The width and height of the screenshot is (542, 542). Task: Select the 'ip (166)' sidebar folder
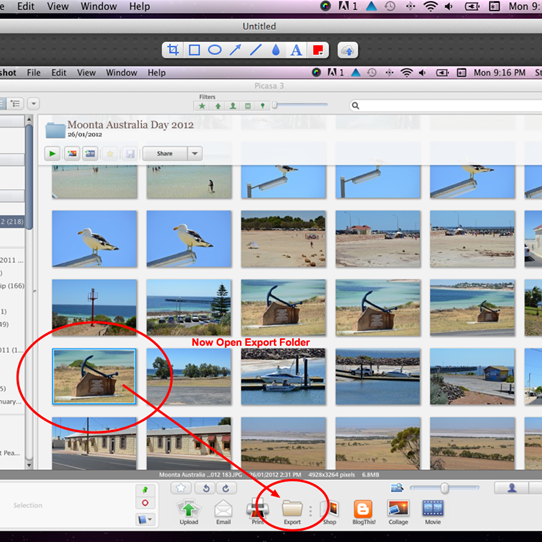(x=12, y=286)
